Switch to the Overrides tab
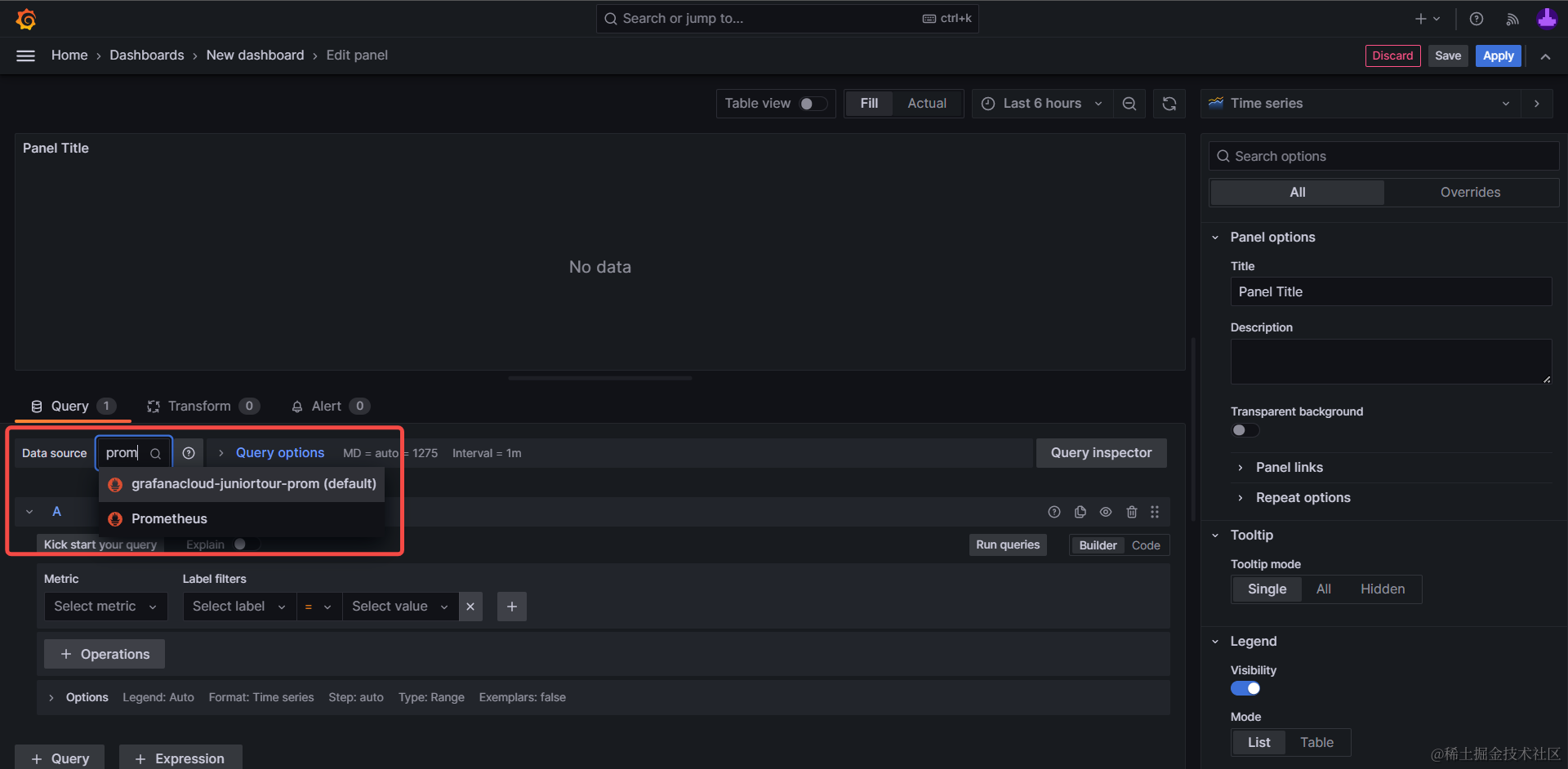The height and width of the screenshot is (769, 1568). tap(1470, 193)
